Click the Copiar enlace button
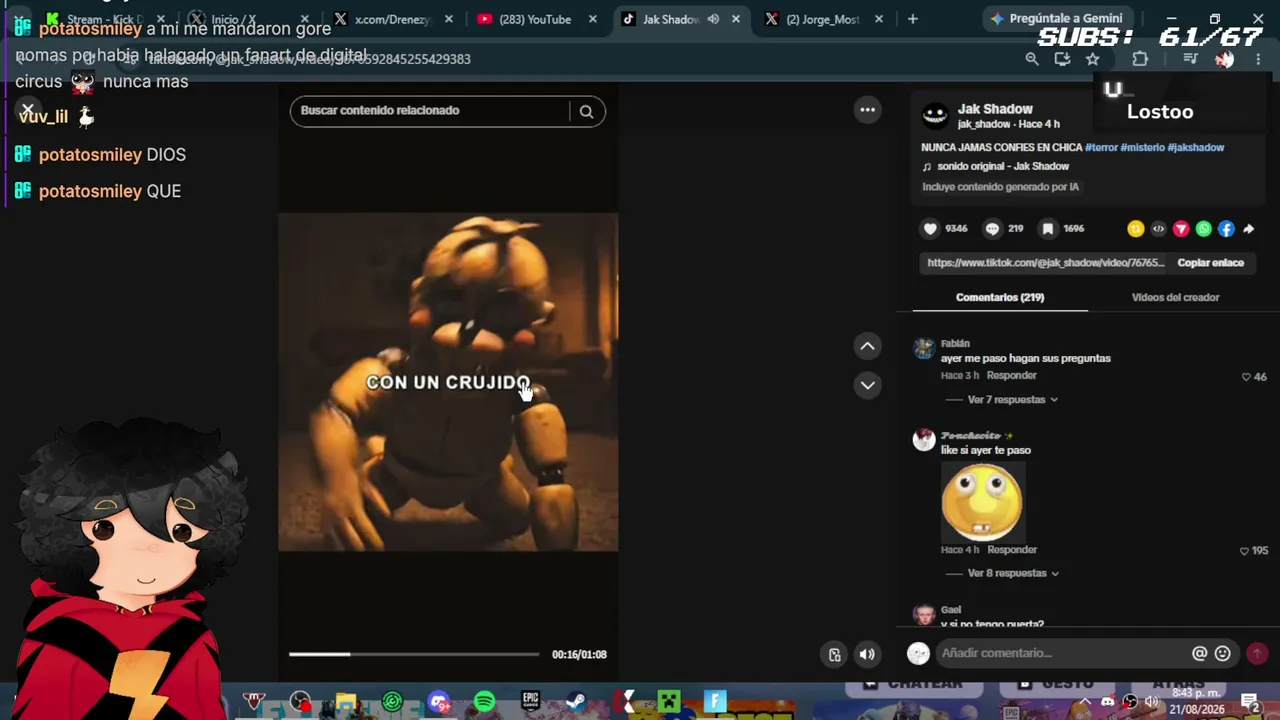Viewport: 1280px width, 720px height. [1210, 263]
